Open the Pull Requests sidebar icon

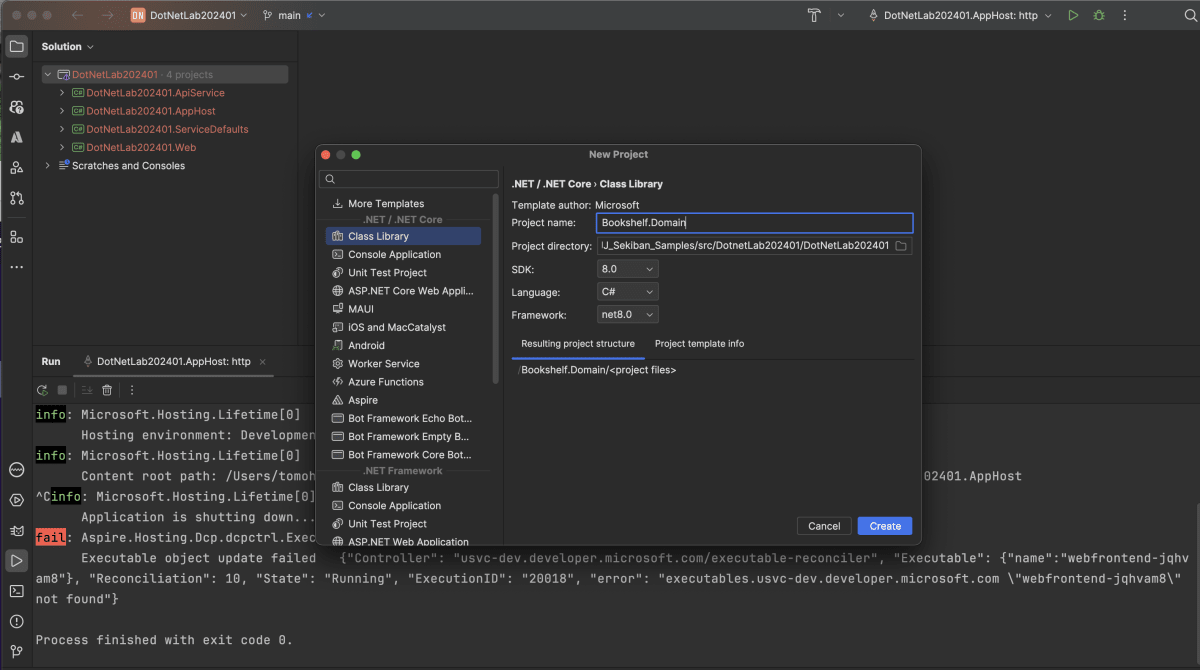click(x=17, y=198)
